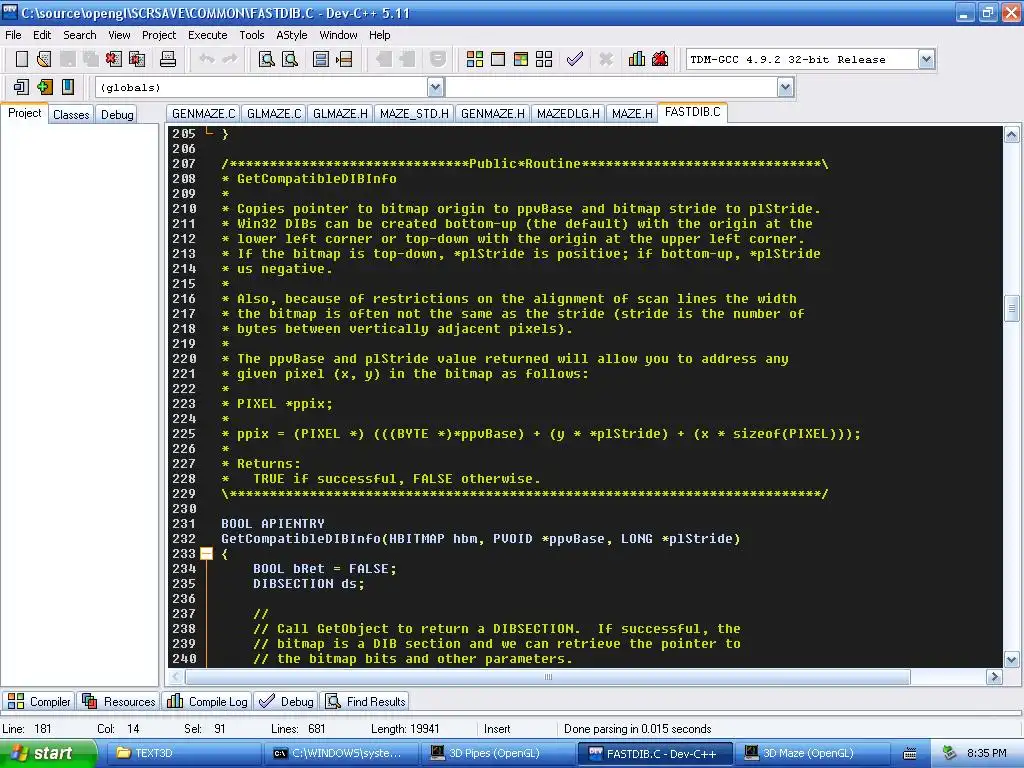Click the 'BOOL bRet = FALSE;' code line
The image size is (1024, 768).
point(325,569)
